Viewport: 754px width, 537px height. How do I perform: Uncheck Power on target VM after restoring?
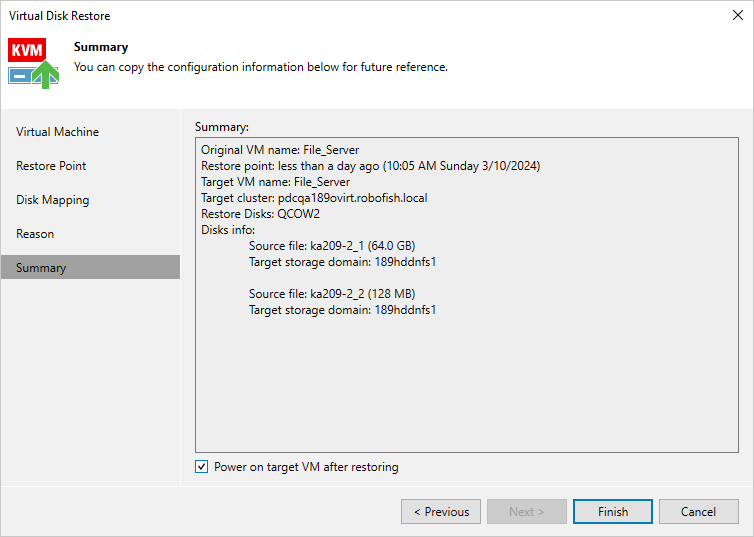tap(202, 467)
